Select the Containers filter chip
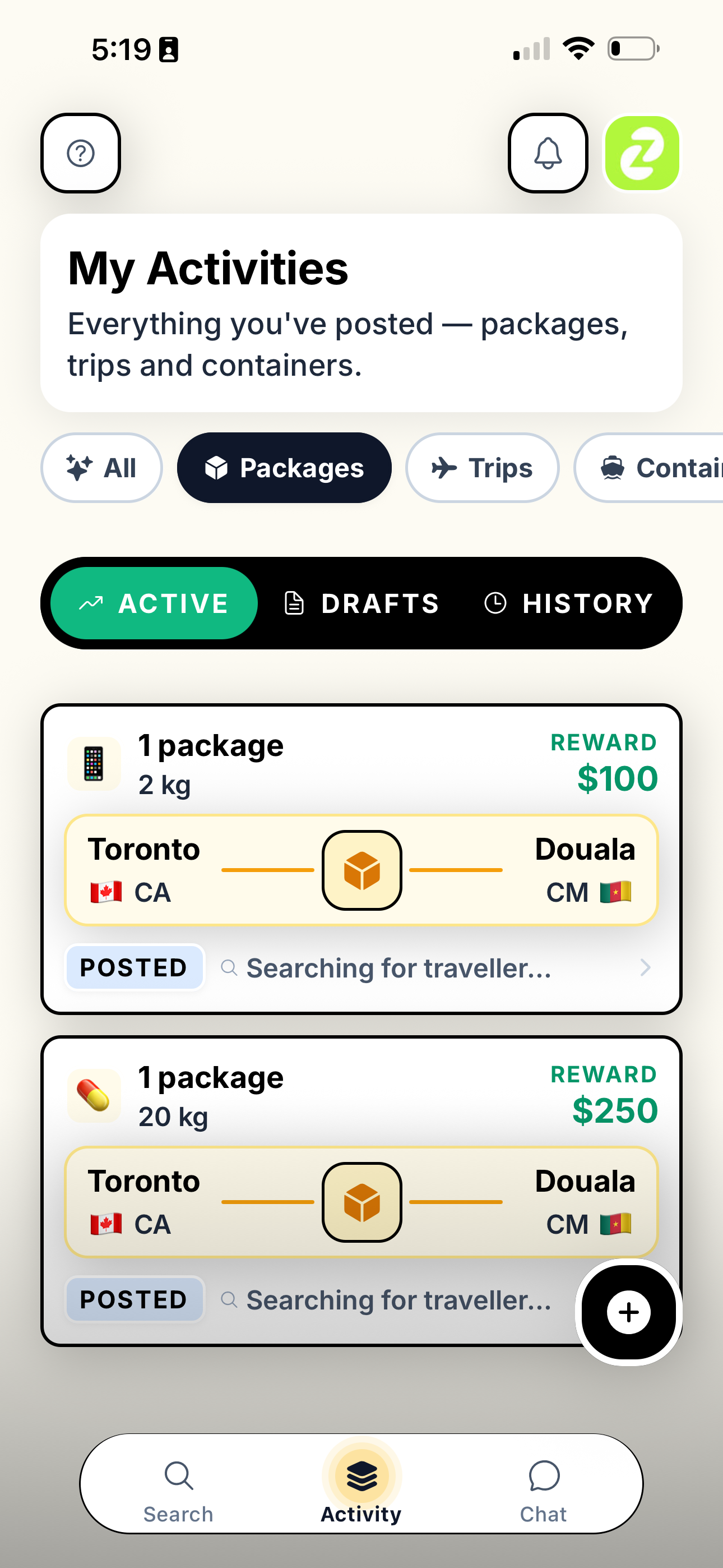This screenshot has height=1568, width=723. (x=649, y=468)
